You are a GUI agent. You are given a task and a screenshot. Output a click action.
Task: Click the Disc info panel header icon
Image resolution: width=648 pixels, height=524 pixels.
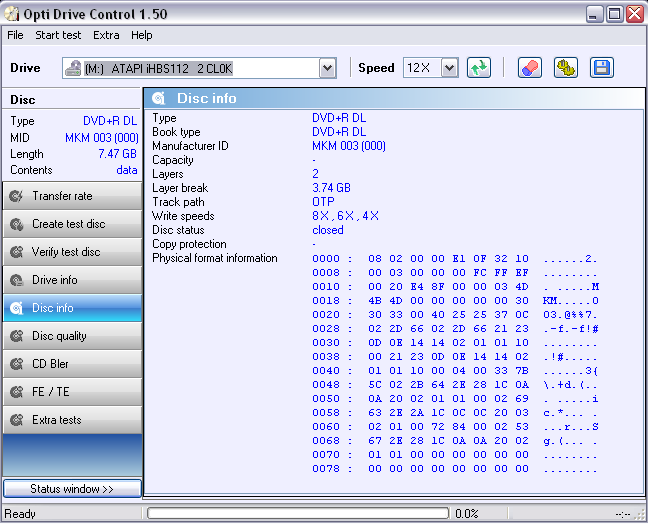[159, 98]
